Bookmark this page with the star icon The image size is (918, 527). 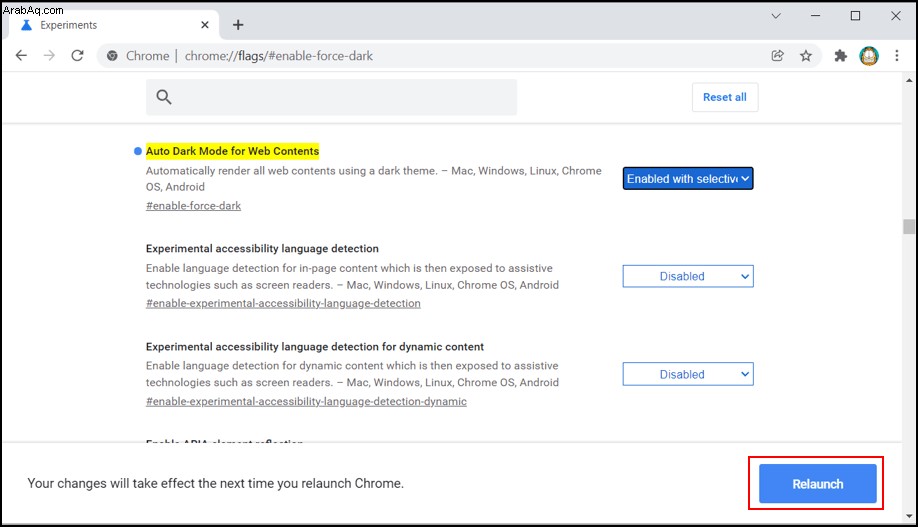(806, 56)
